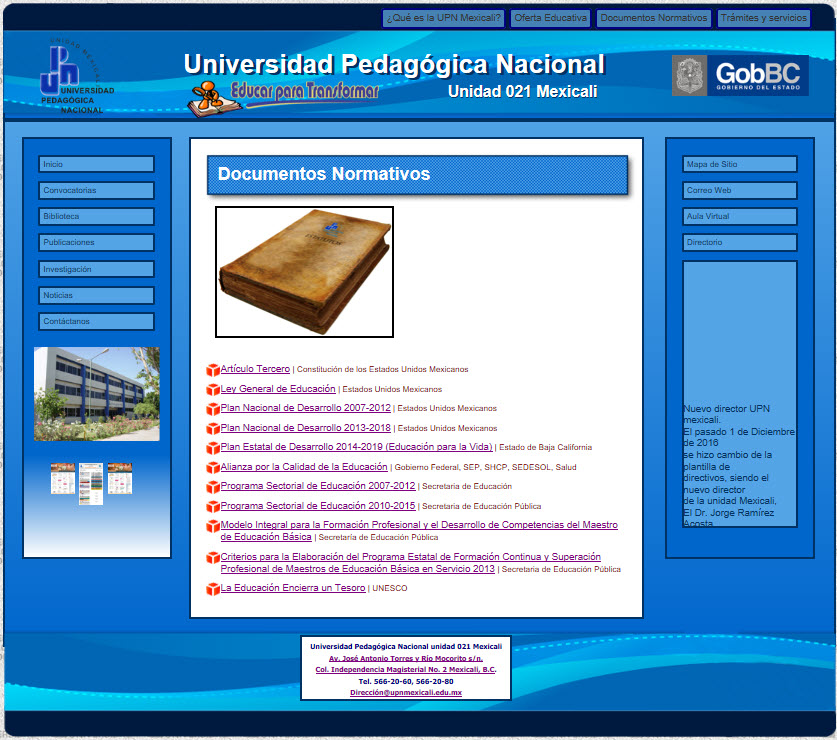The image size is (837, 740).
Task: Open Publicaciones in the left sidebar
Action: click(96, 242)
